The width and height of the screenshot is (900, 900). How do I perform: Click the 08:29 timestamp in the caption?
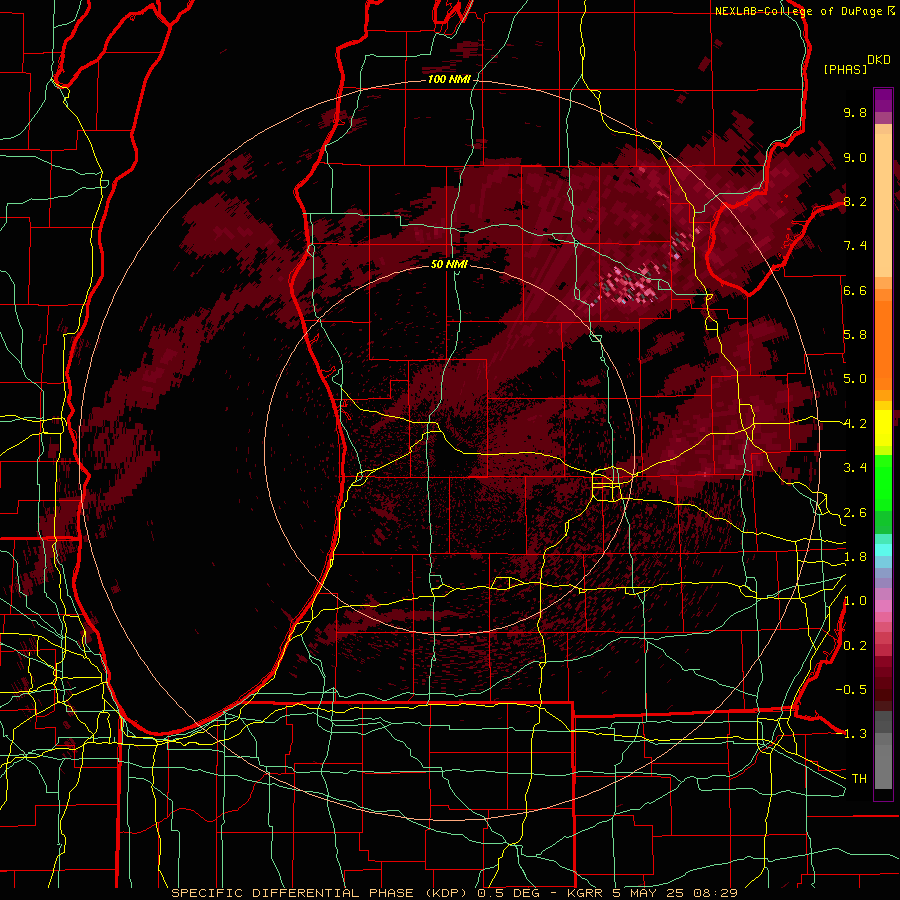click(x=715, y=893)
